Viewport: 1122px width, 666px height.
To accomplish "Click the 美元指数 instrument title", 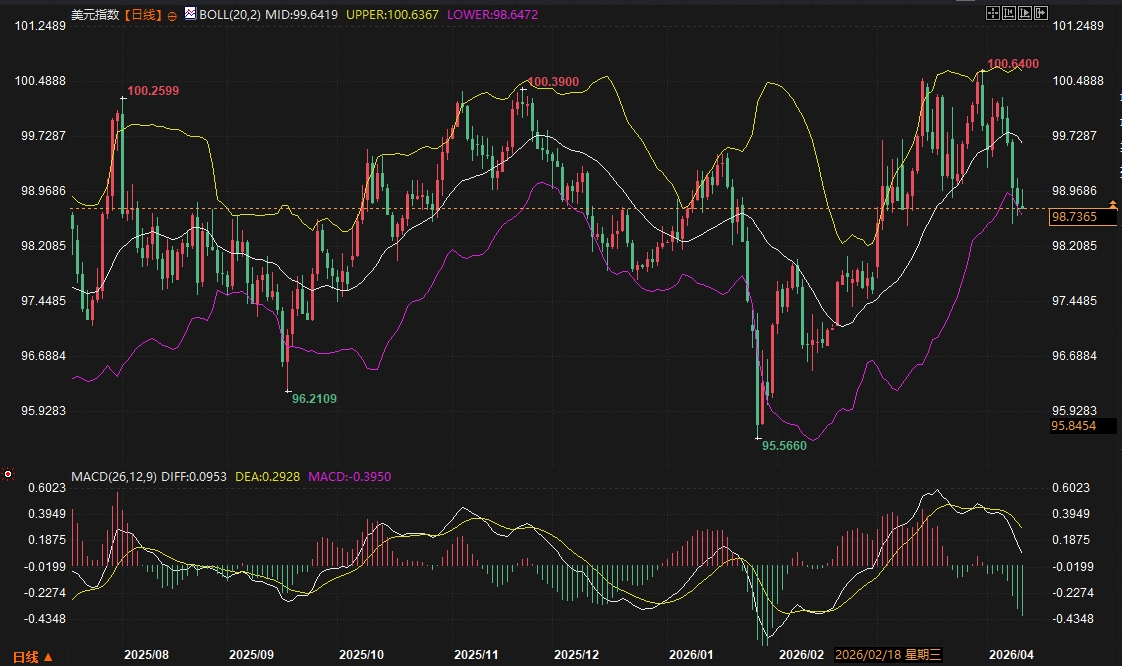I will click(95, 15).
